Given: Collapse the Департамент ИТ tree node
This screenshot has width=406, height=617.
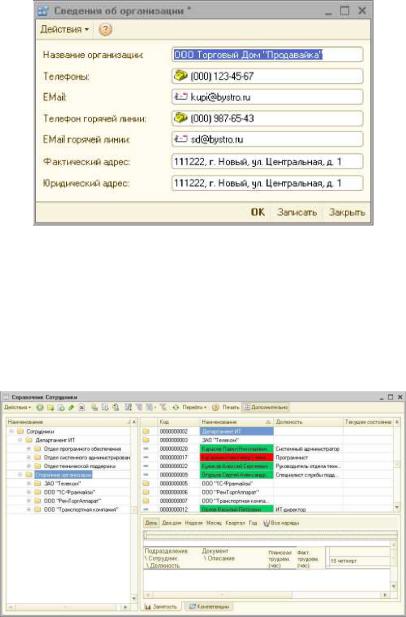Looking at the screenshot, I should click(x=20, y=440).
